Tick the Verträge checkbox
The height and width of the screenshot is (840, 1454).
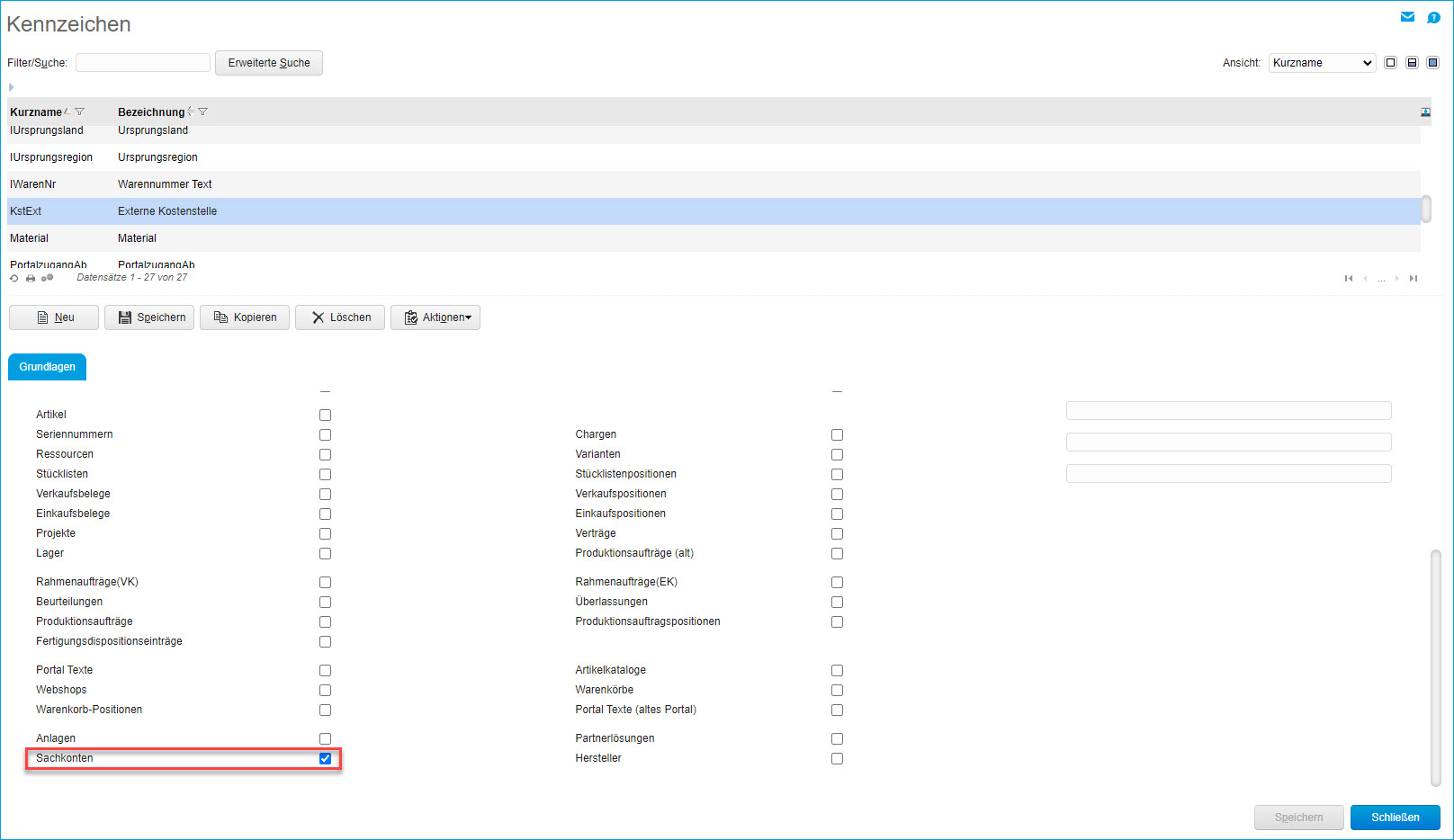click(837, 534)
